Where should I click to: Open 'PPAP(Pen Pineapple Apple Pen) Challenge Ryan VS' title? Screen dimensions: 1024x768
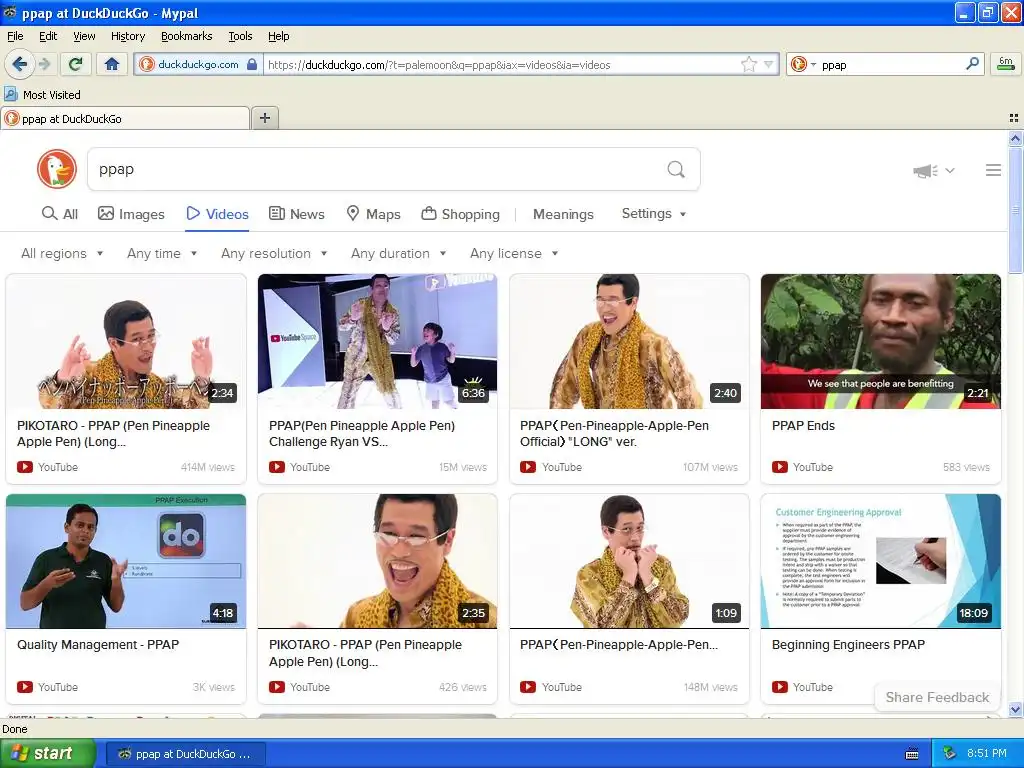pos(362,434)
